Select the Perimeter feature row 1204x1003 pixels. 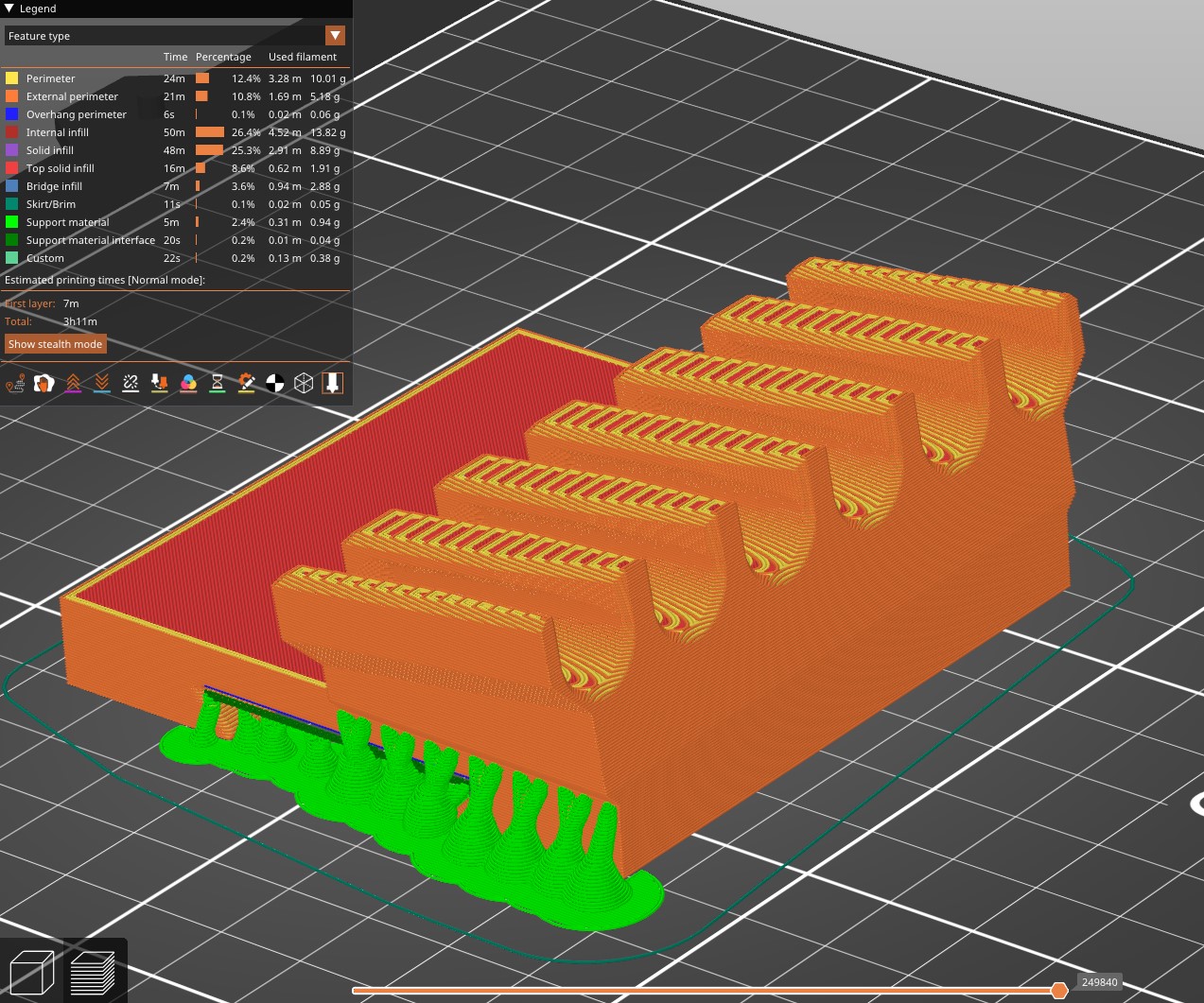pyautogui.click(x=49, y=78)
